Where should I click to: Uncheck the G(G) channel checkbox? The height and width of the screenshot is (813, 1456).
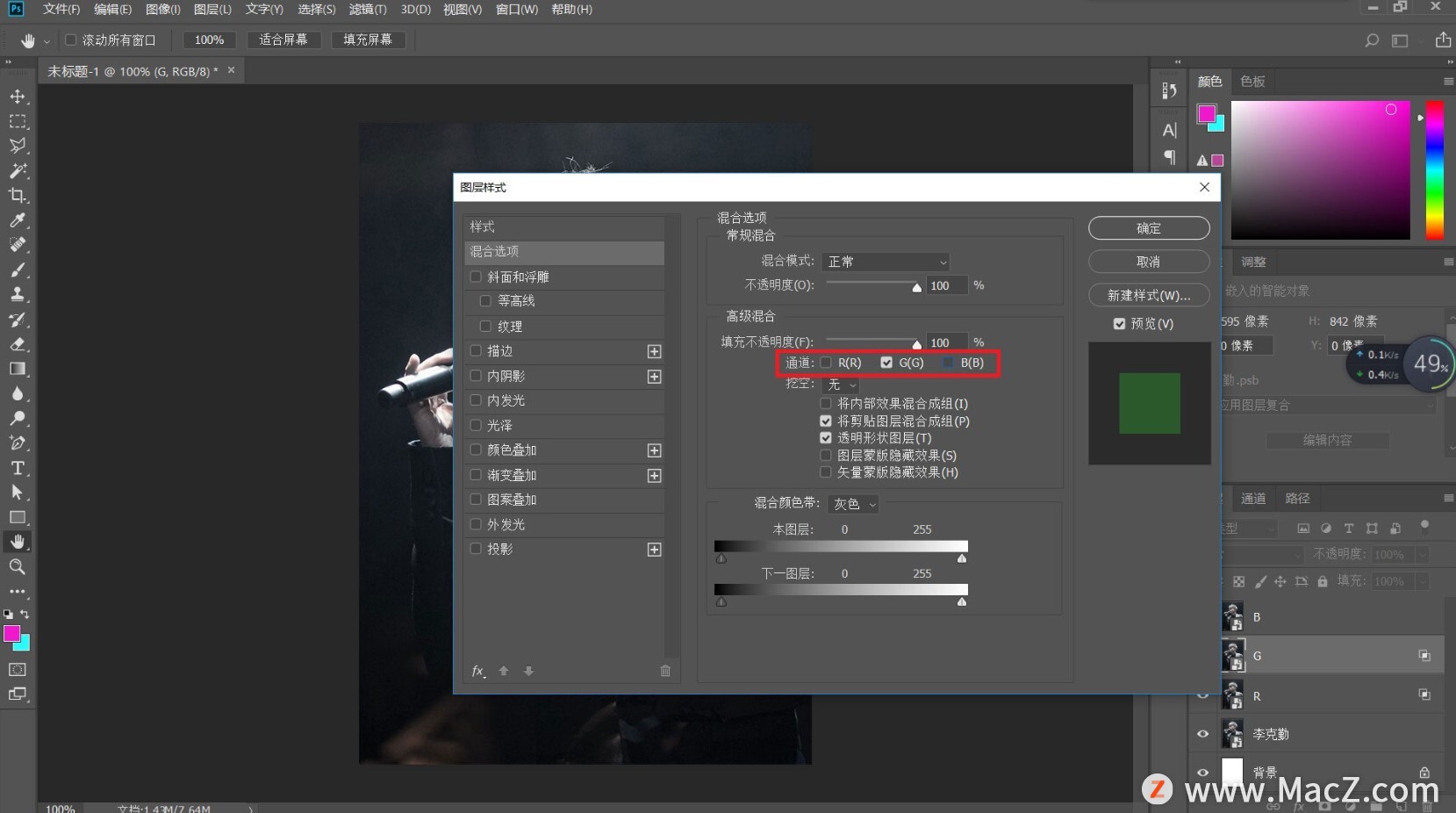click(x=886, y=363)
